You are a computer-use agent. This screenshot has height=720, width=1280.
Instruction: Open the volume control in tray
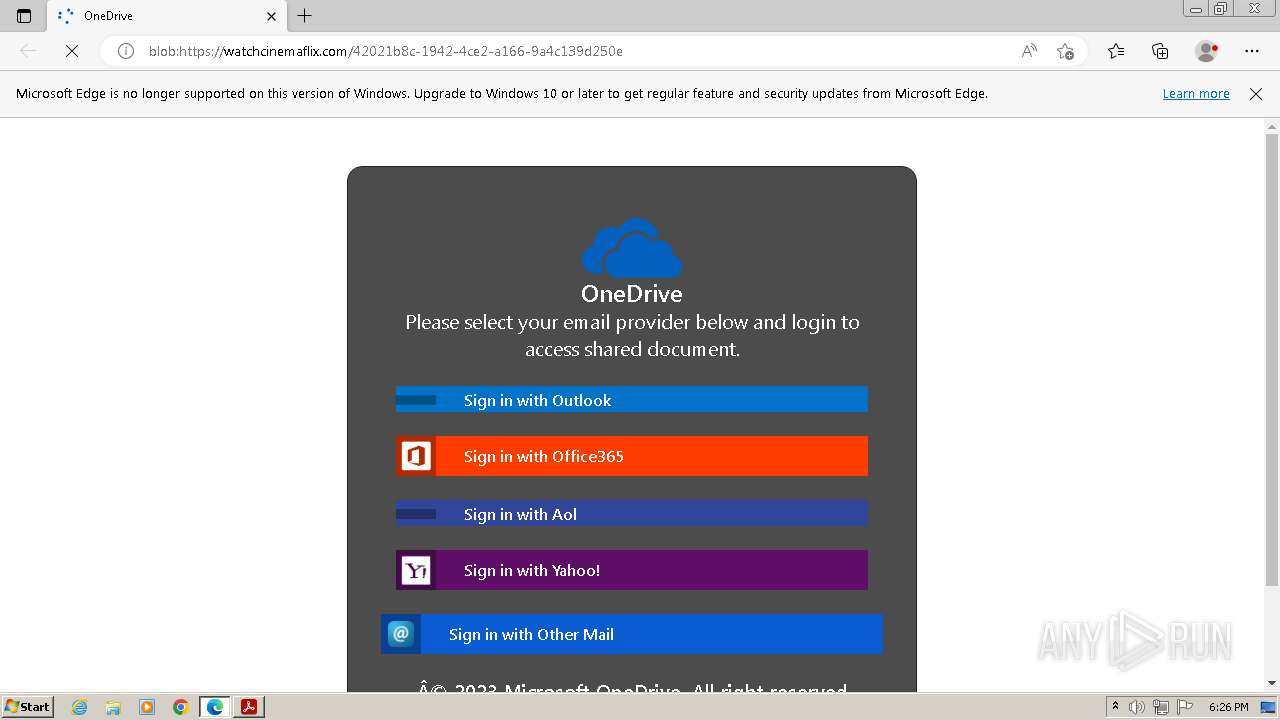point(1137,707)
